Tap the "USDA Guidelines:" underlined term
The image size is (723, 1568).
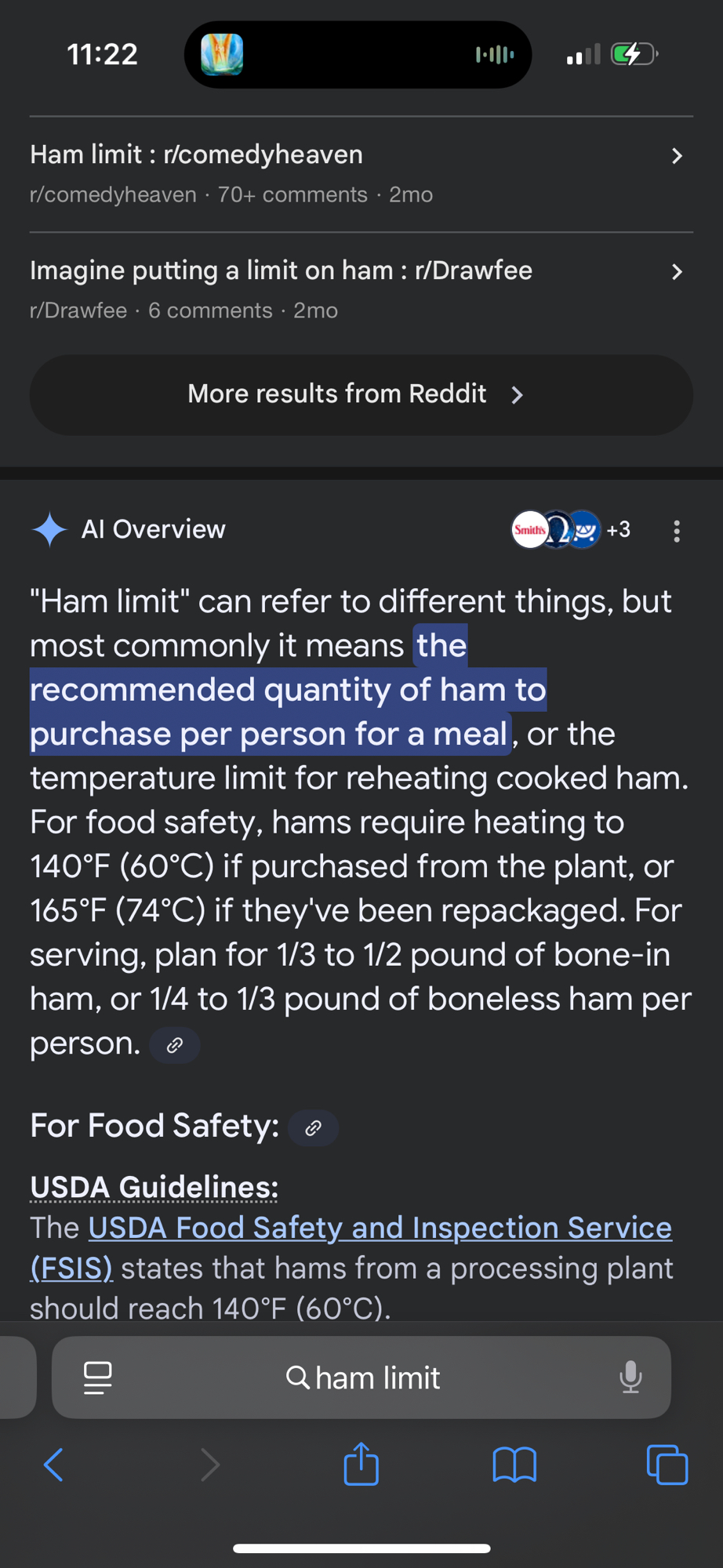pos(154,1187)
